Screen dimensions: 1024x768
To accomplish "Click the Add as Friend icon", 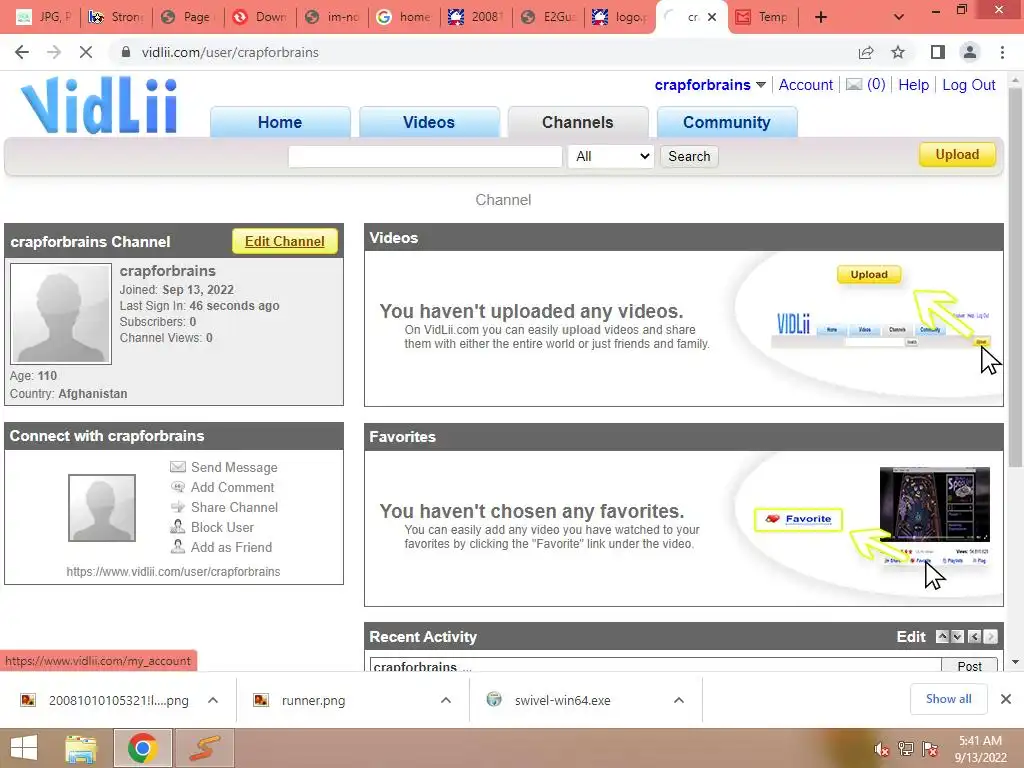I will (x=178, y=547).
